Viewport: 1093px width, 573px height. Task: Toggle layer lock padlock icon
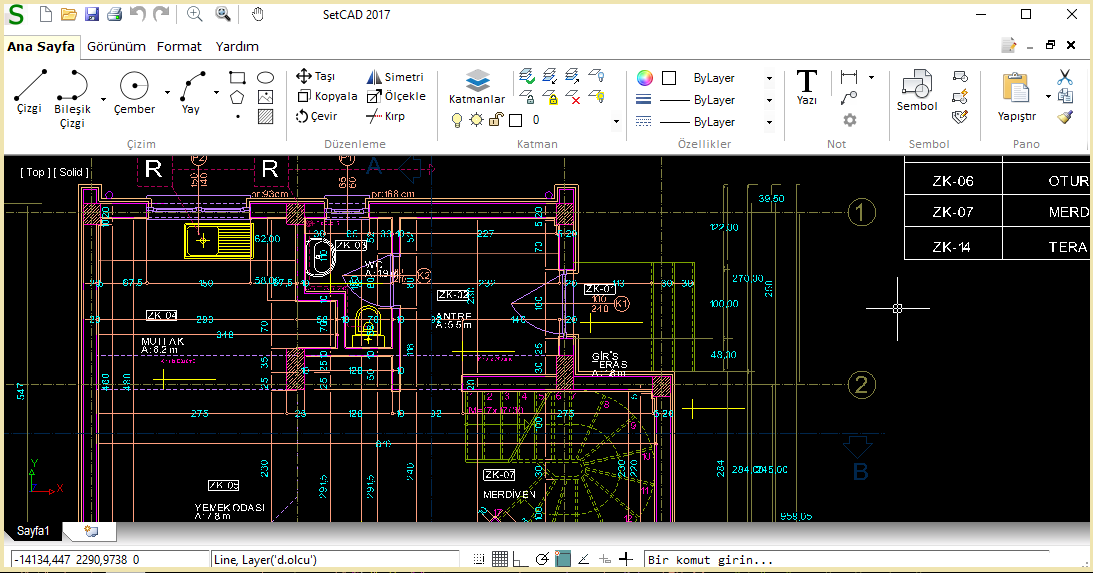pyautogui.click(x=495, y=120)
